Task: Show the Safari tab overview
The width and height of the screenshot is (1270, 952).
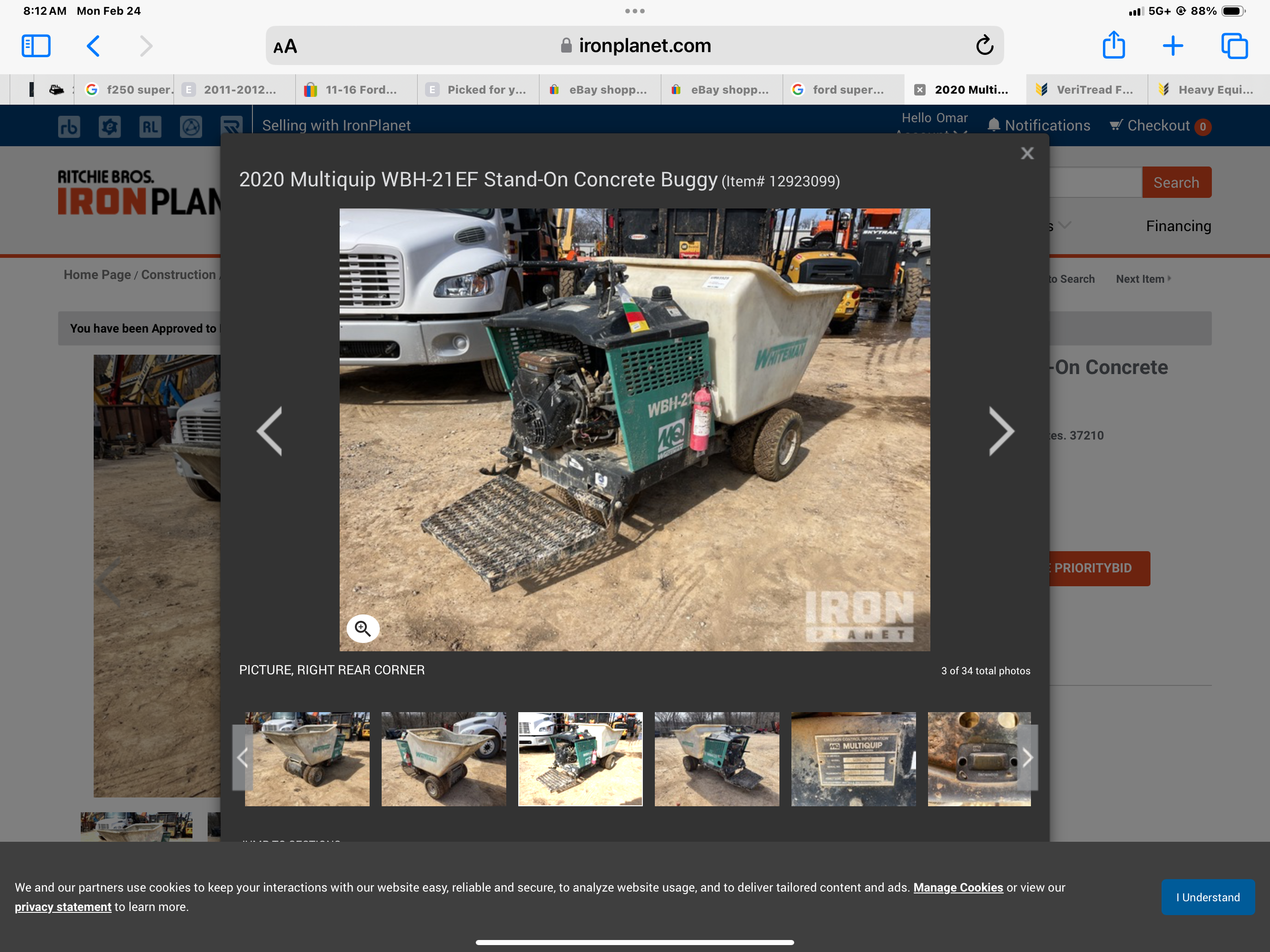Action: pyautogui.click(x=1234, y=46)
